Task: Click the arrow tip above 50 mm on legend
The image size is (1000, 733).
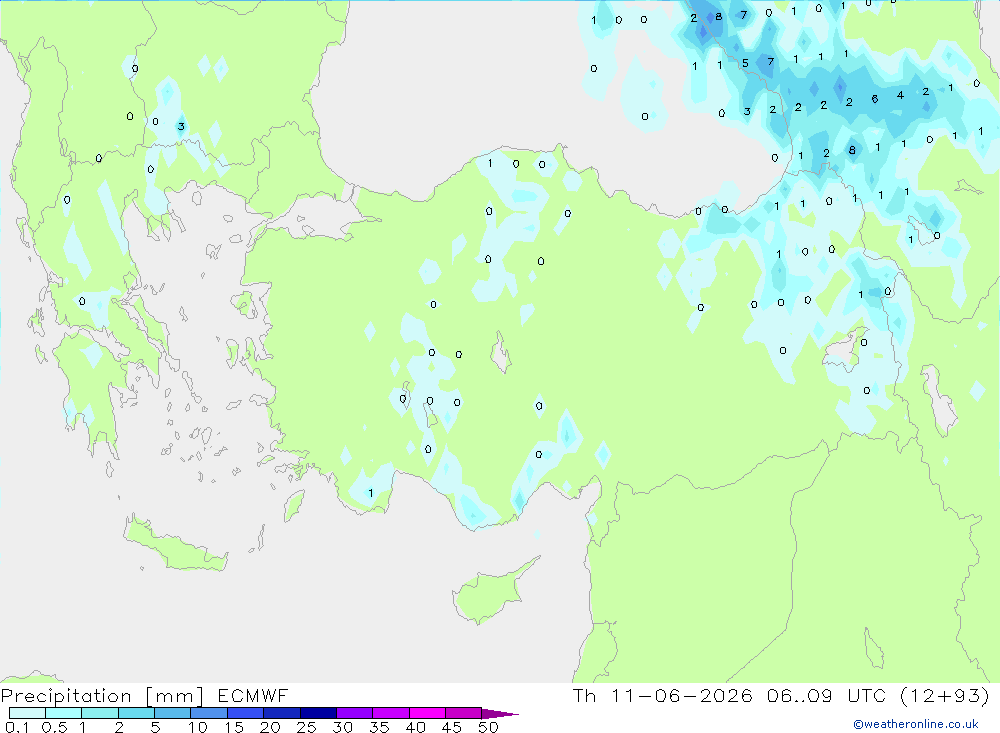Action: click(499, 713)
